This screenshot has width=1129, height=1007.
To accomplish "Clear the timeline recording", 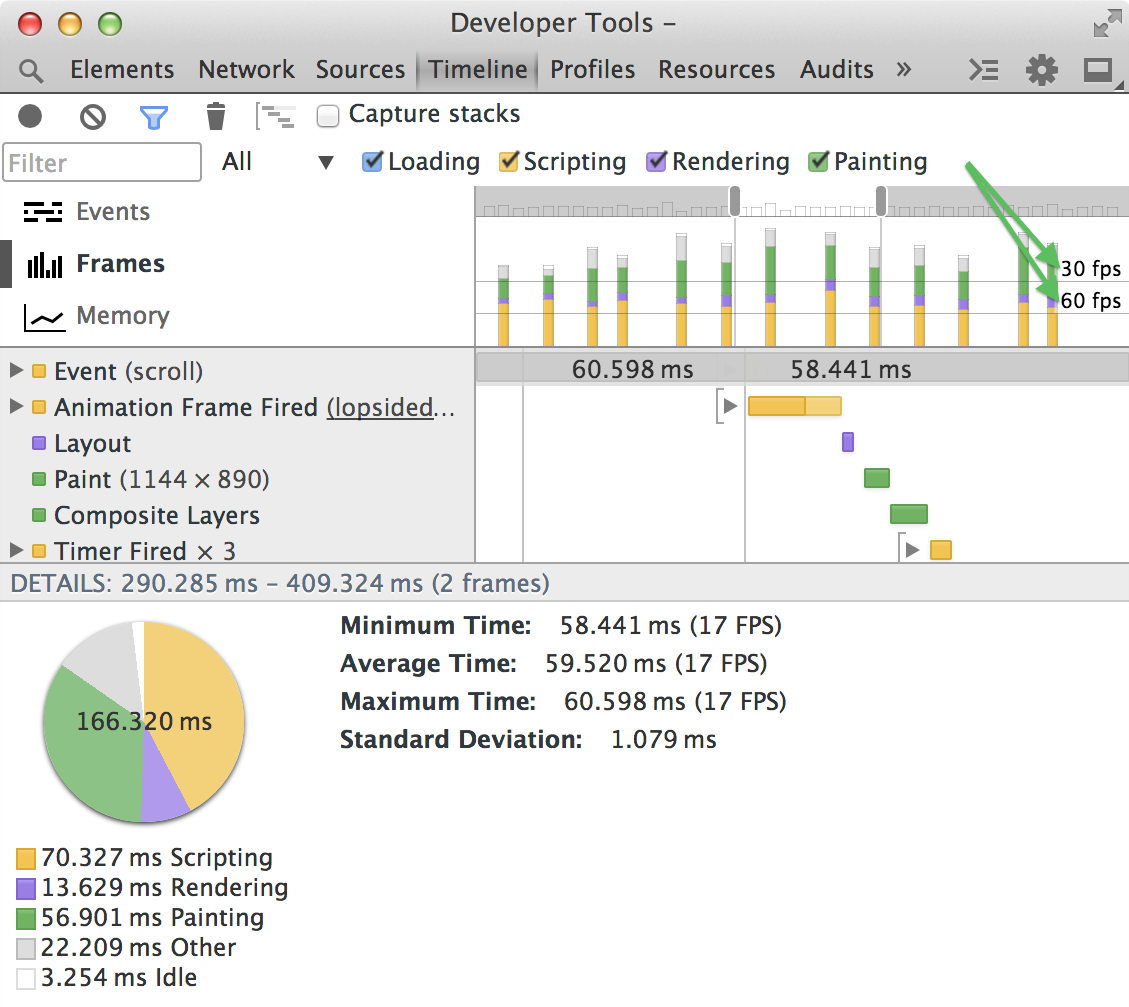I will [93, 117].
